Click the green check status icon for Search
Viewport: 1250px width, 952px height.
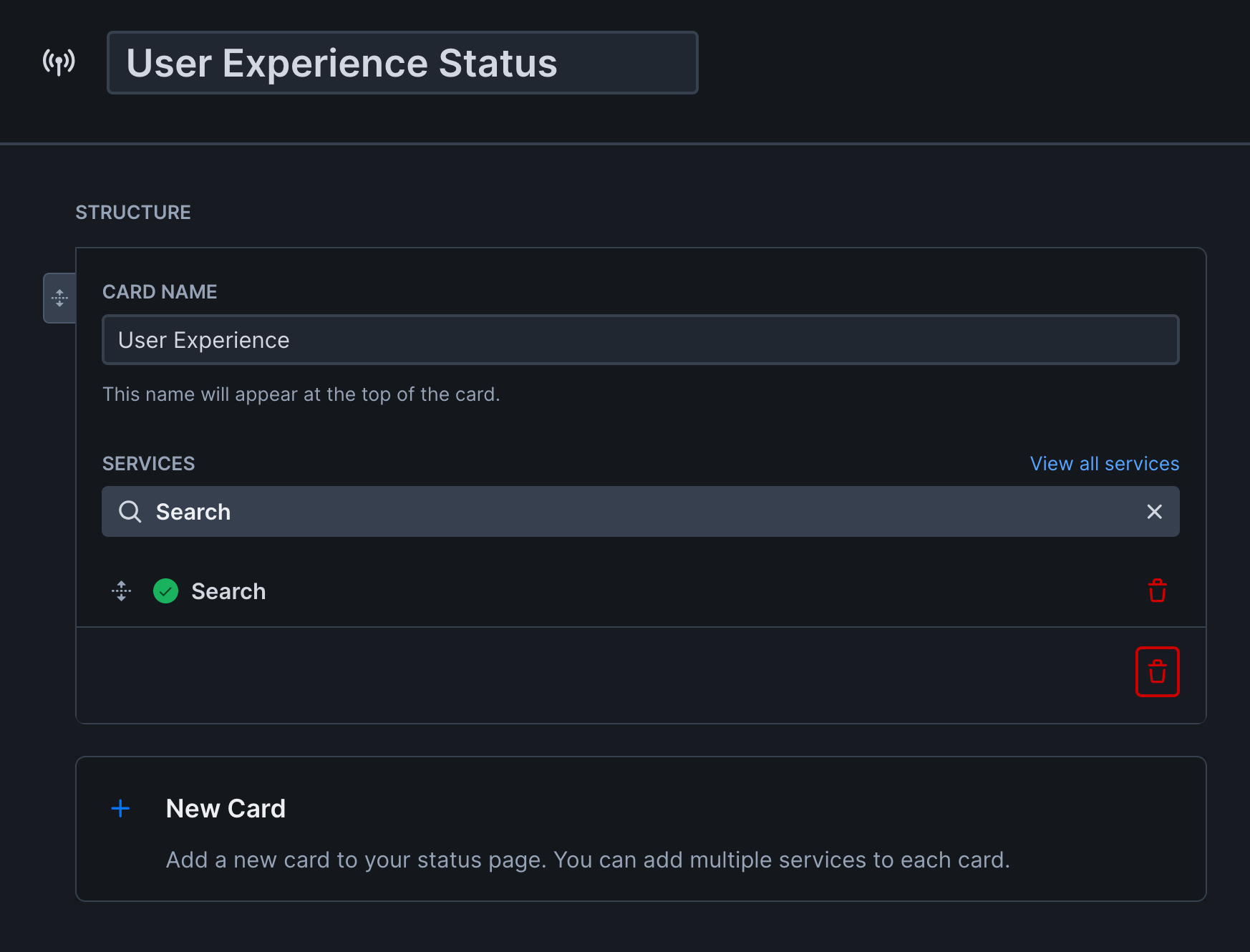tap(165, 591)
